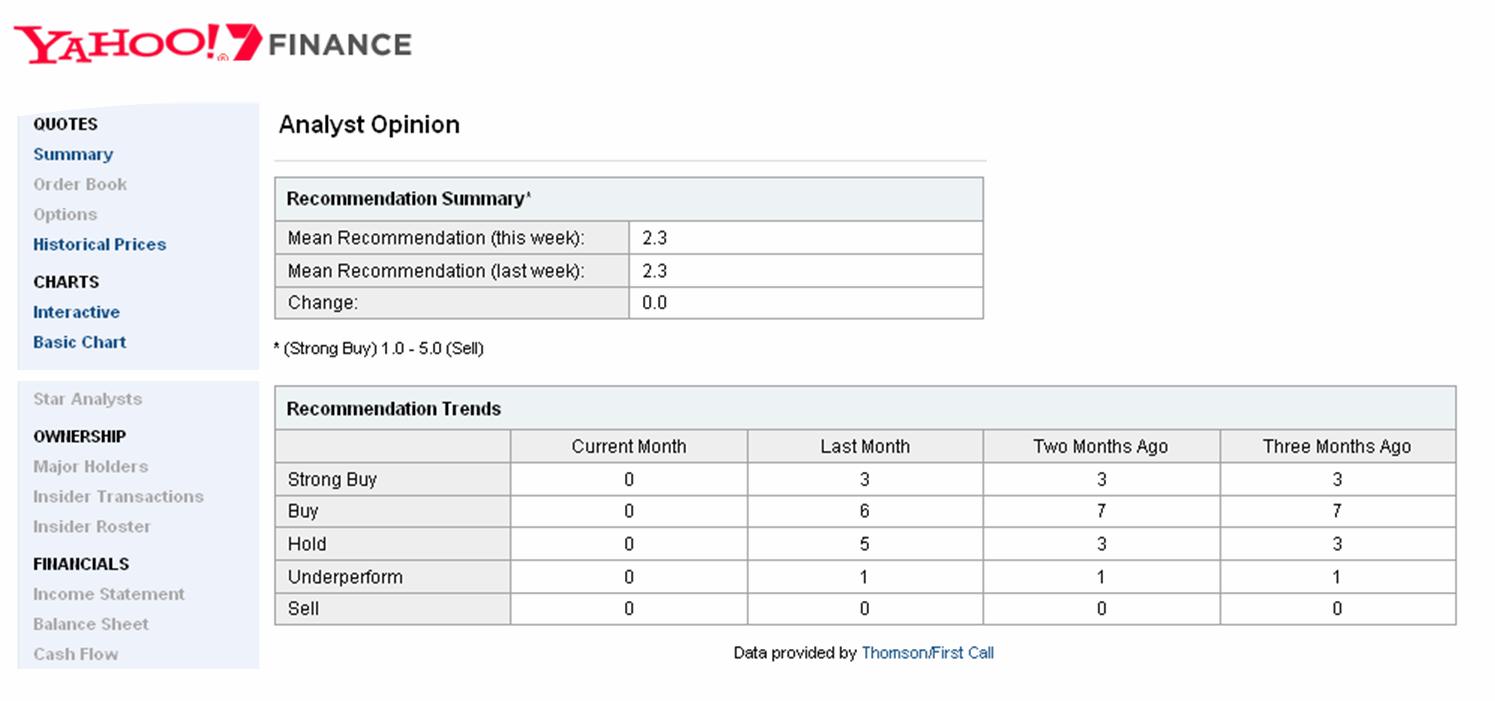Open the Order Book menu item

80,184
